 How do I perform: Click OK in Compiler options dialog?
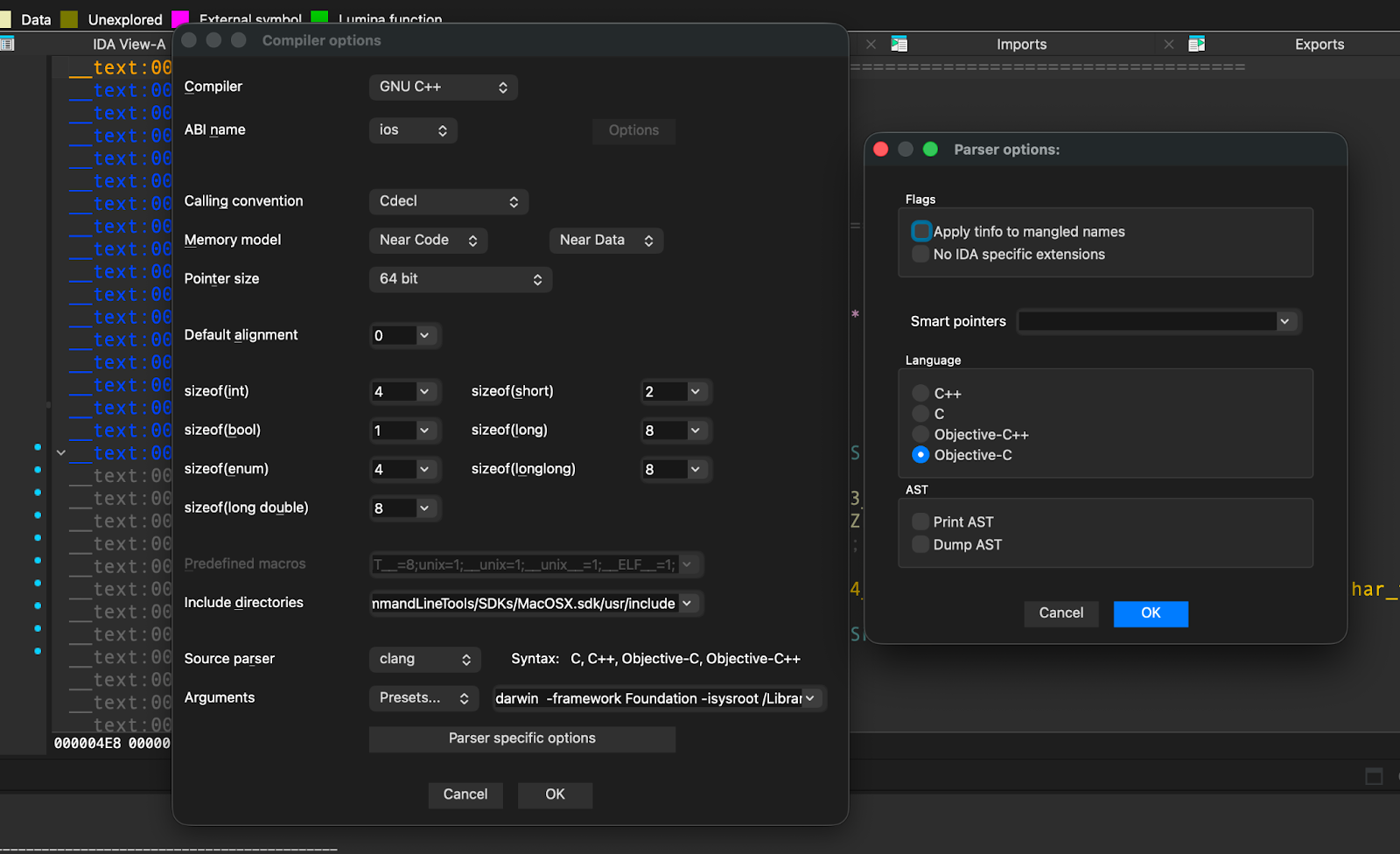pyautogui.click(x=556, y=794)
